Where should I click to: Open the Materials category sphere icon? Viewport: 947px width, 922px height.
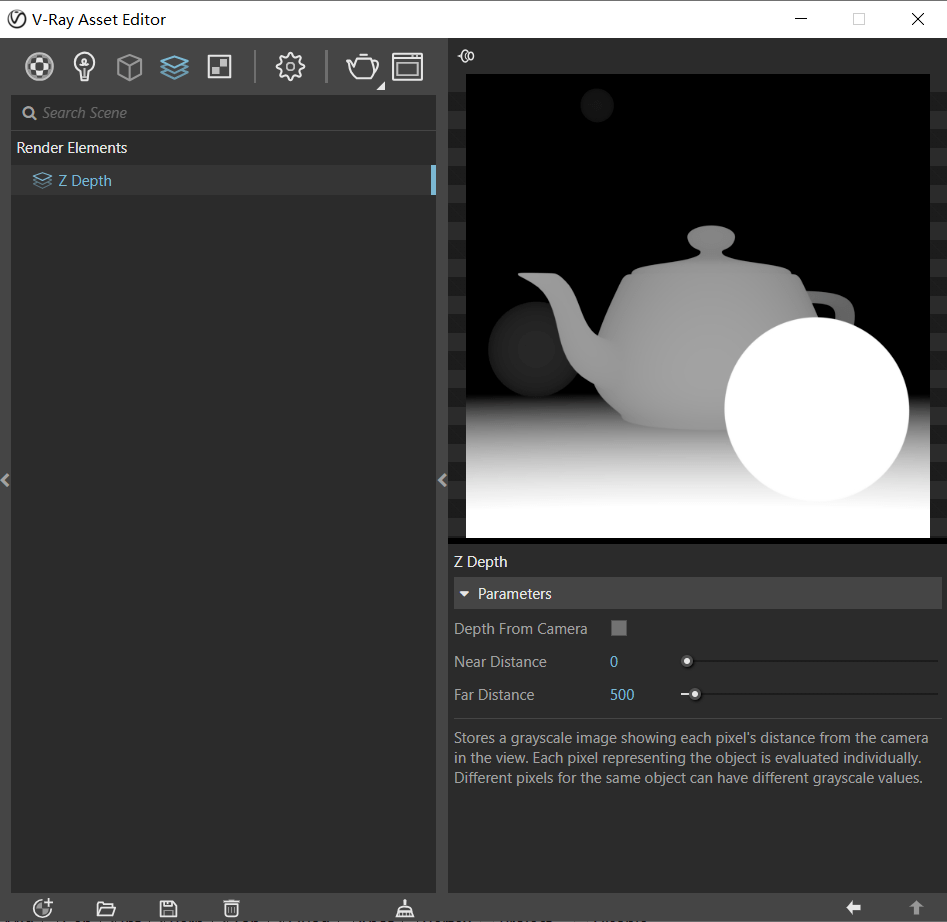39,67
